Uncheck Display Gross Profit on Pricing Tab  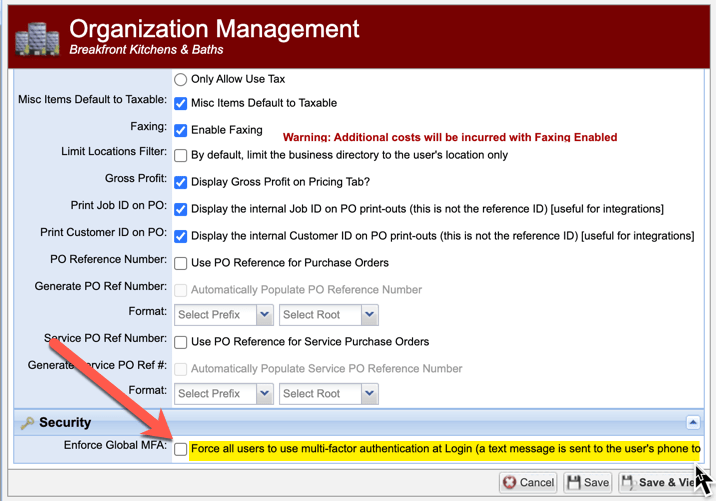pyautogui.click(x=180, y=182)
